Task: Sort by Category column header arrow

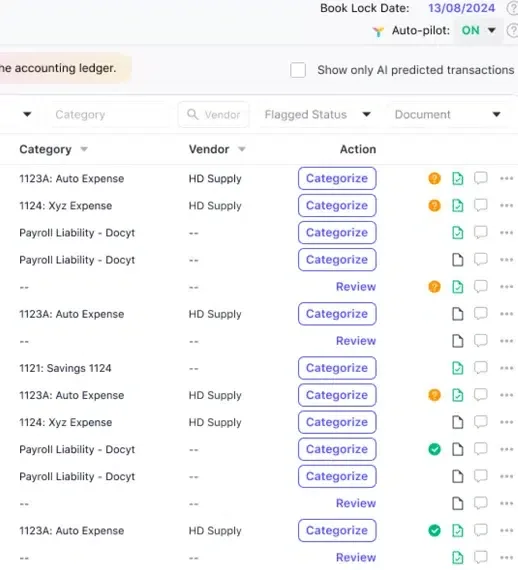Action: (x=84, y=149)
